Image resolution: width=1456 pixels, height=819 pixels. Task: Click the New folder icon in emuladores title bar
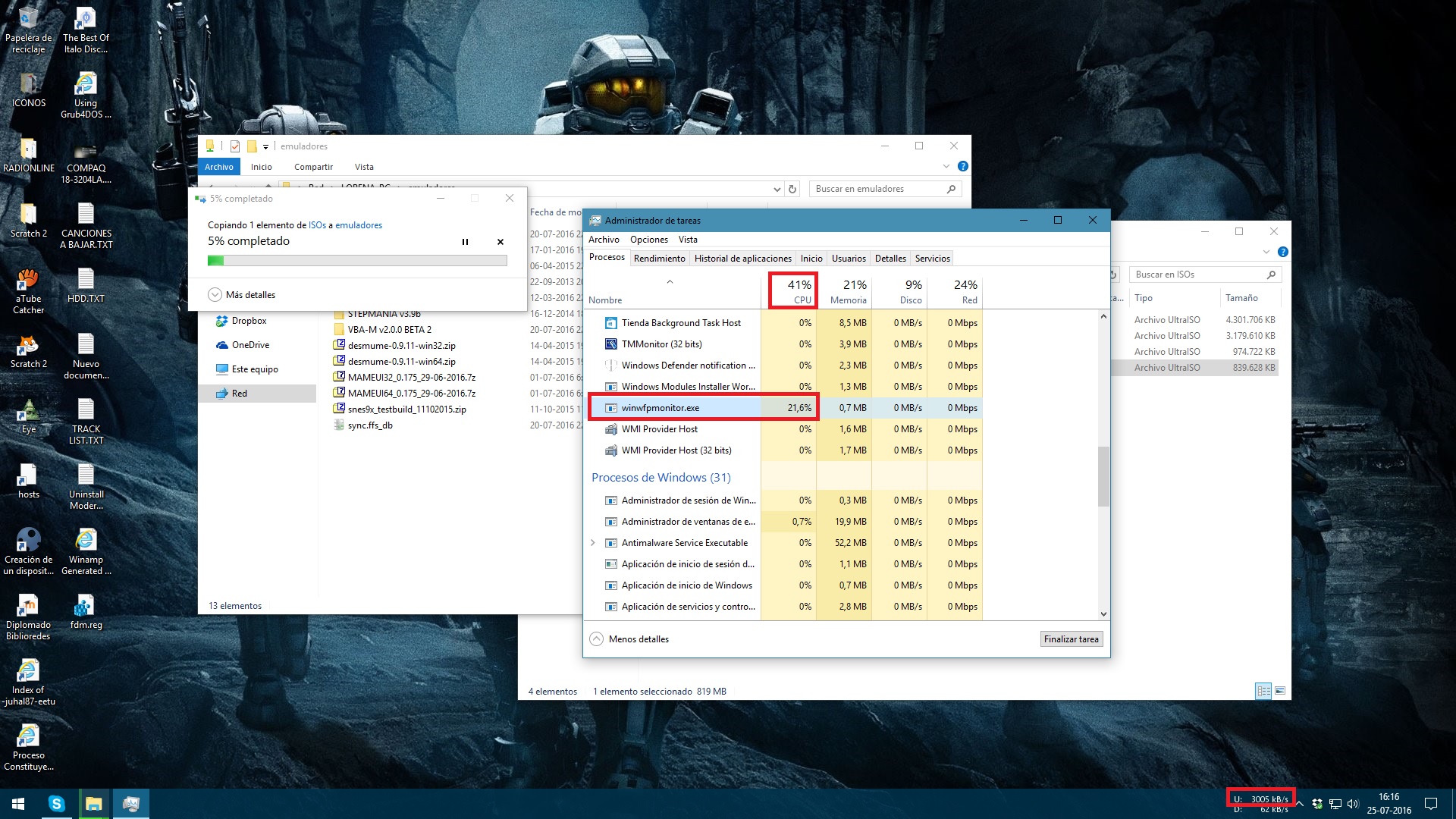tap(252, 146)
